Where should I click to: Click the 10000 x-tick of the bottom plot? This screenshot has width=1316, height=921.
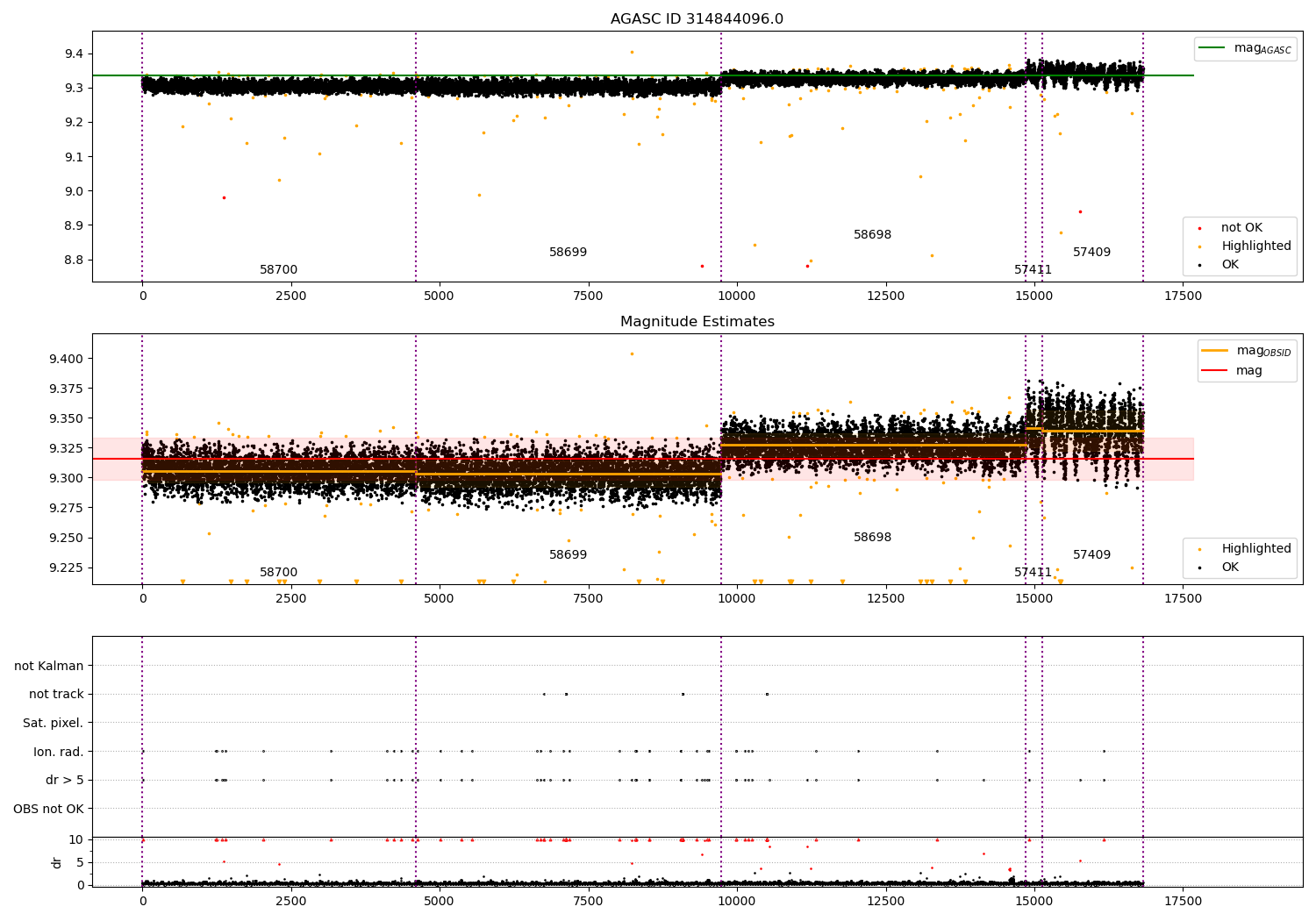click(x=737, y=902)
